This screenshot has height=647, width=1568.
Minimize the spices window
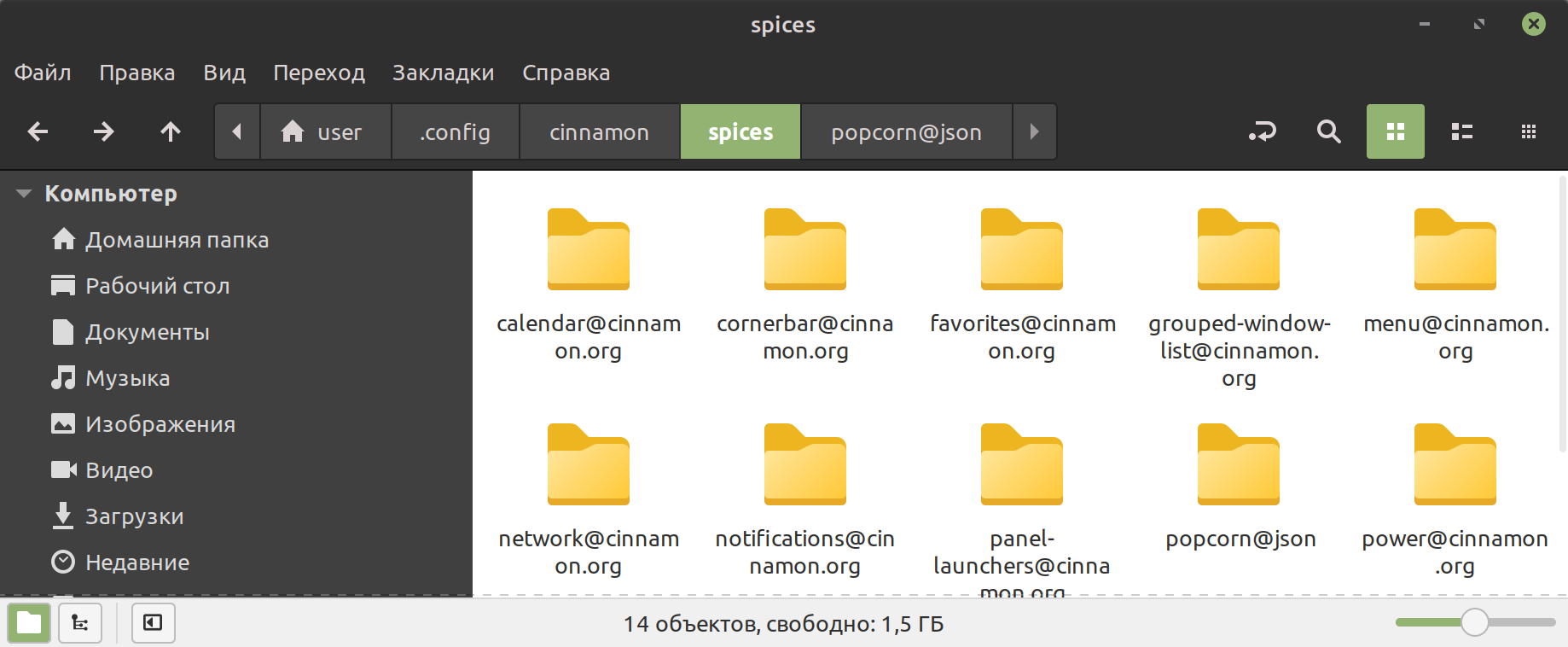[x=1424, y=24]
